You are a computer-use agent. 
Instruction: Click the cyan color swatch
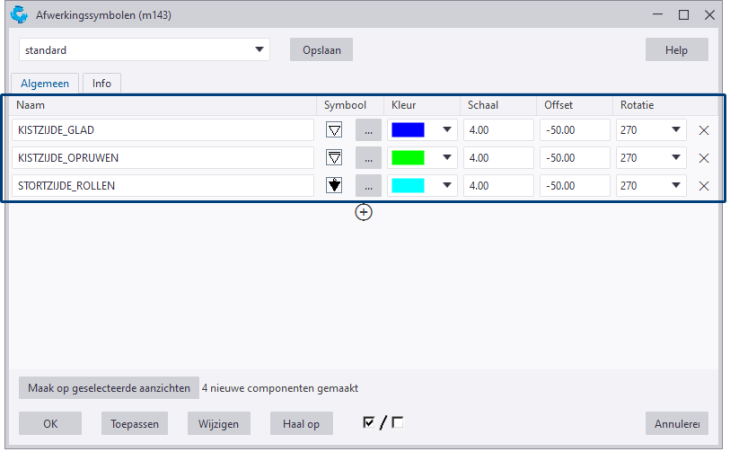pyautogui.click(x=408, y=186)
